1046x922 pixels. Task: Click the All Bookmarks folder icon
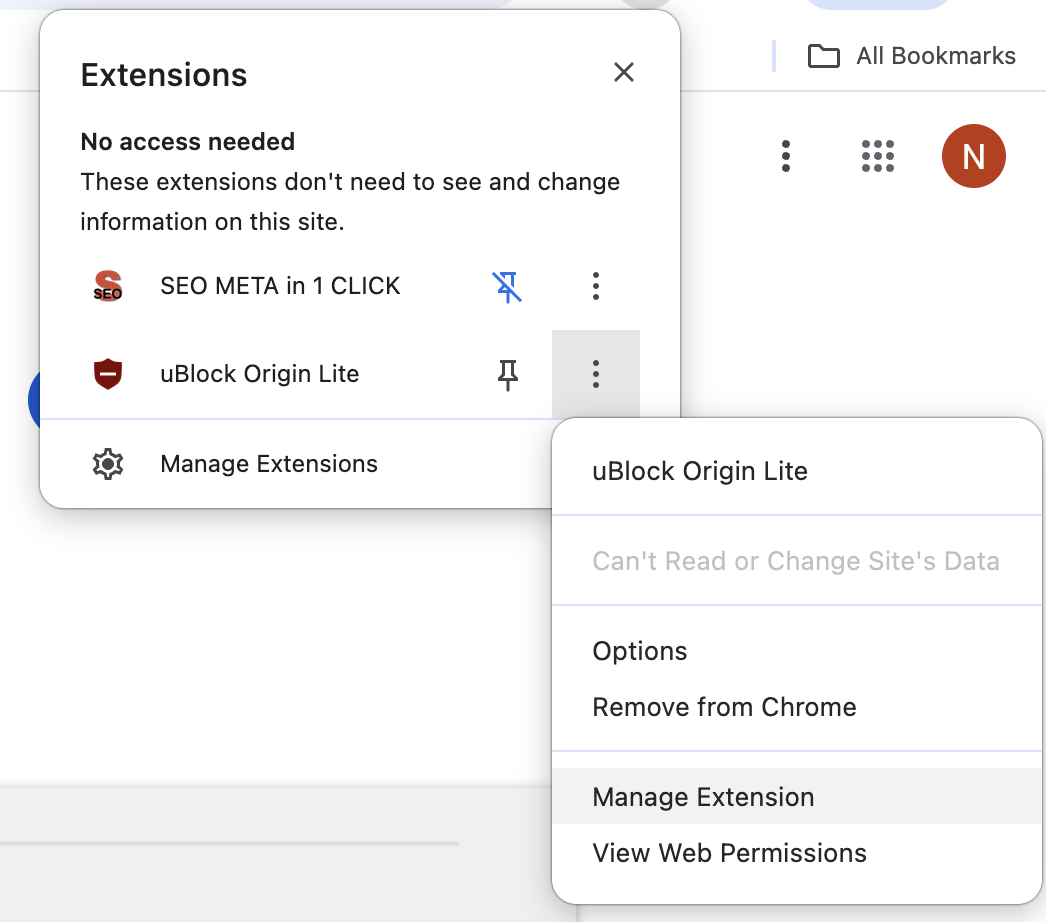coord(823,56)
